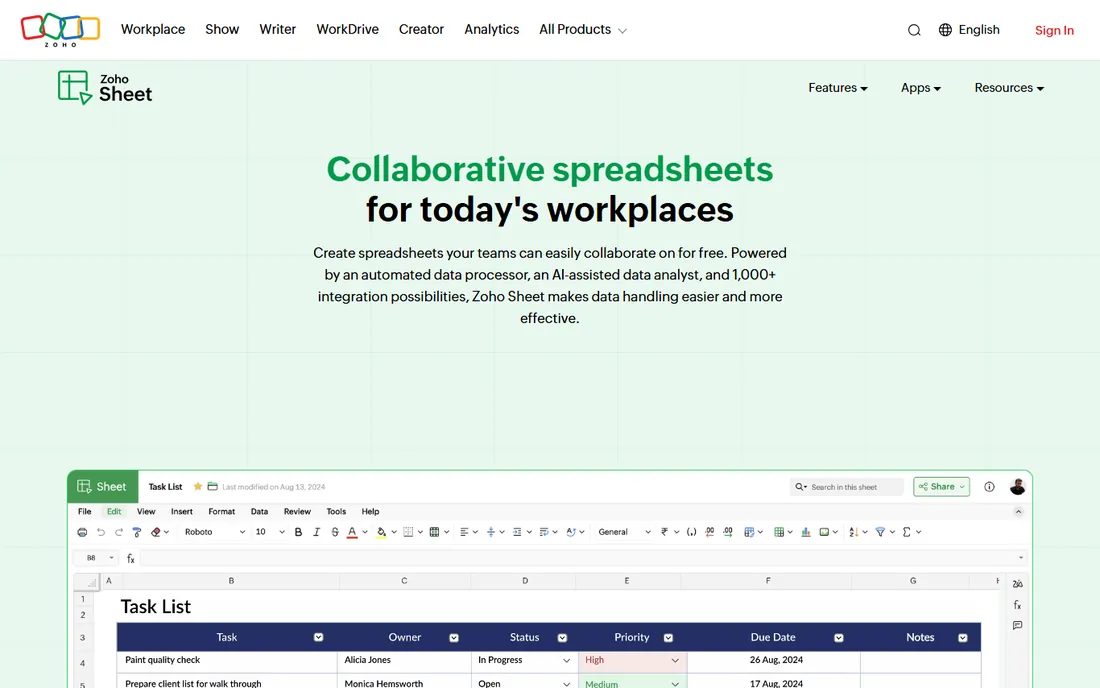1100x688 pixels.
Task: Open the Owner column filter dropdown
Action: pyautogui.click(x=454, y=638)
